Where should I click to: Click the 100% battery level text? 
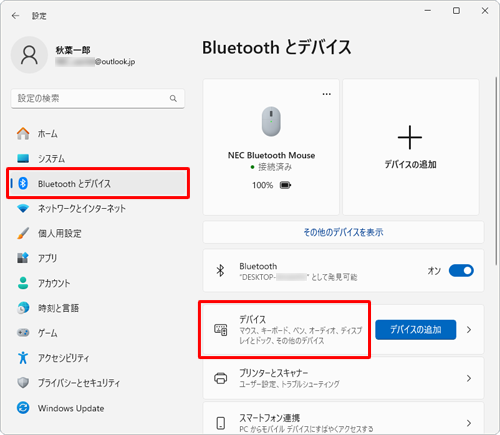pyautogui.click(x=263, y=185)
